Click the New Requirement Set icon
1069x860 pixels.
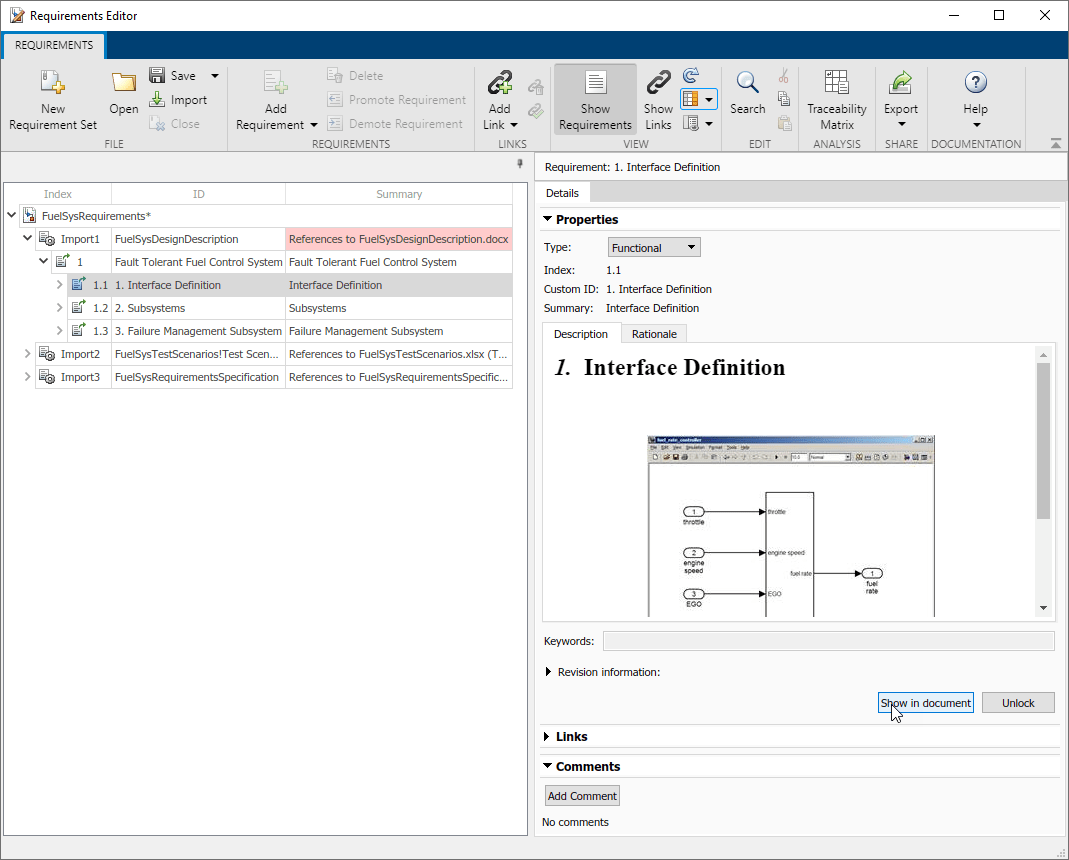pos(52,83)
